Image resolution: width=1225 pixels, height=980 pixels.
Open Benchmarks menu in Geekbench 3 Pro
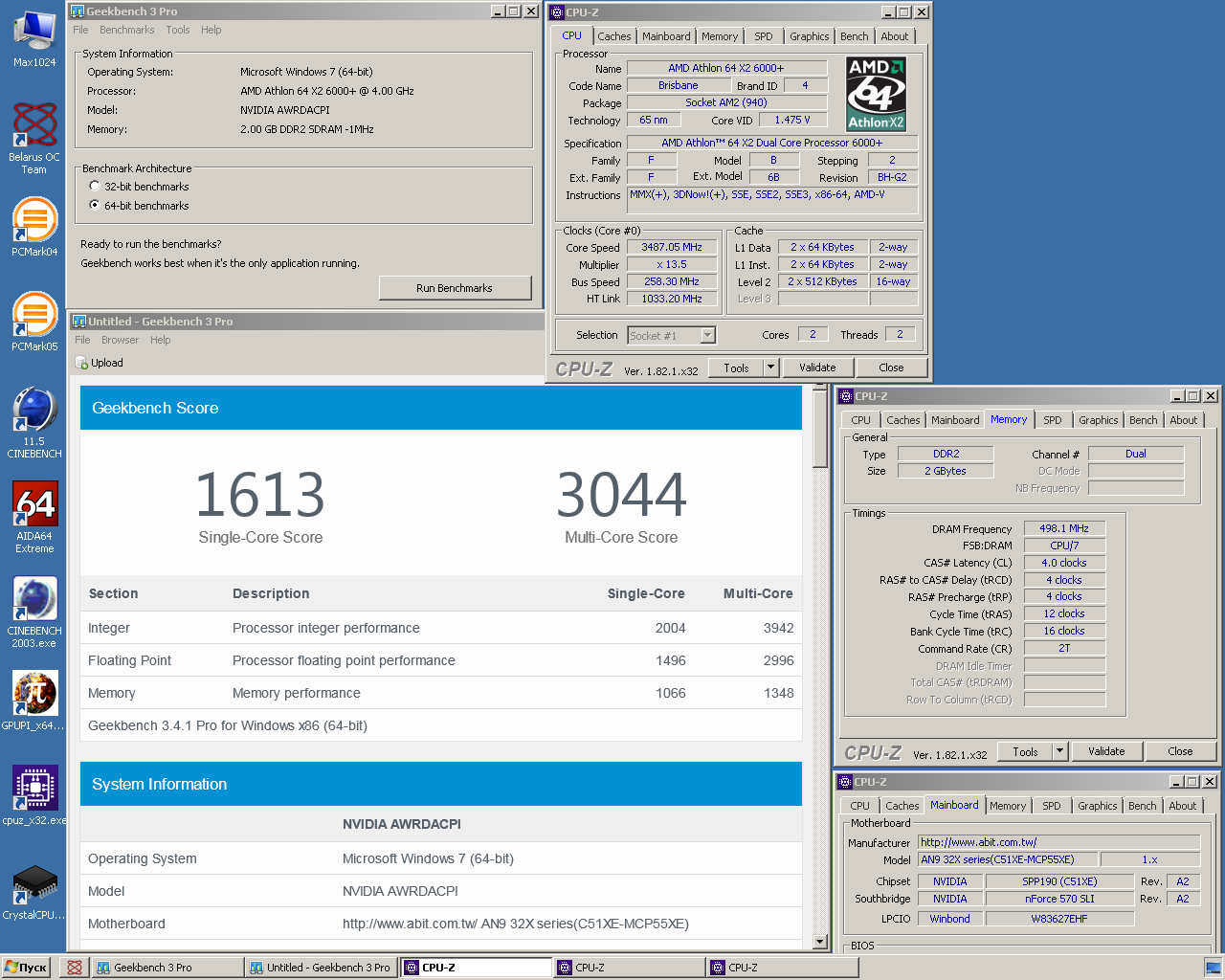pos(126,30)
